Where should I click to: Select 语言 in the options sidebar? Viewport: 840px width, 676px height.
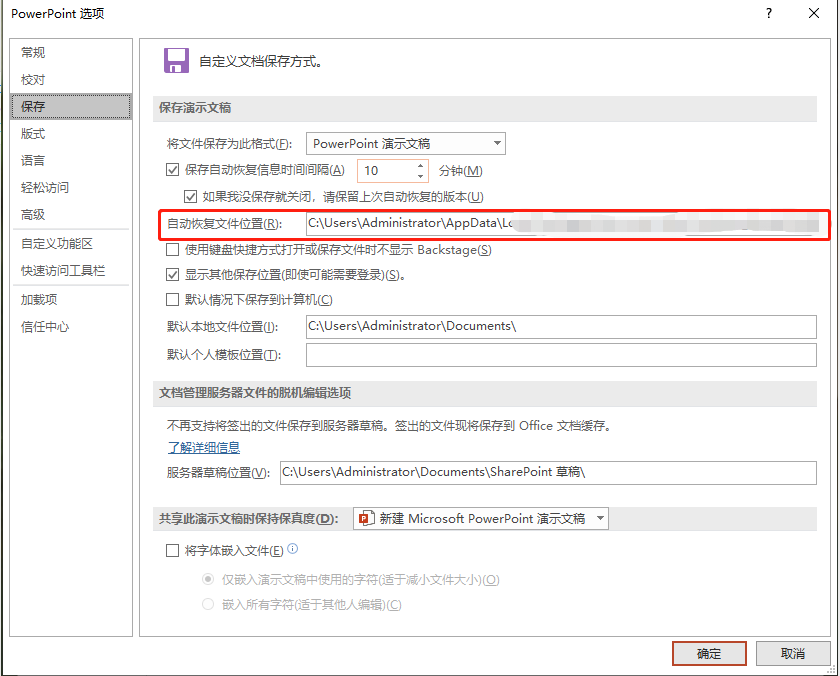click(x=71, y=161)
